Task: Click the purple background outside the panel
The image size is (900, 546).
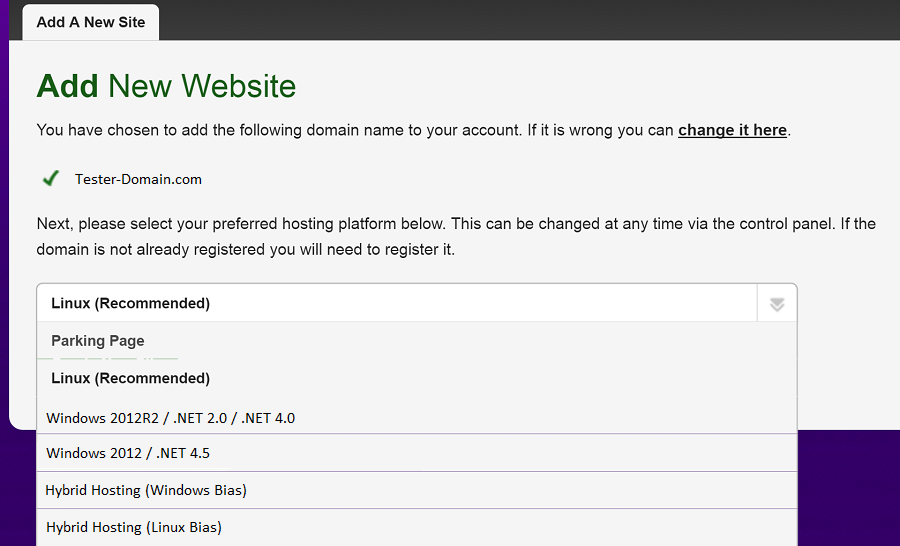Action: pos(848,488)
